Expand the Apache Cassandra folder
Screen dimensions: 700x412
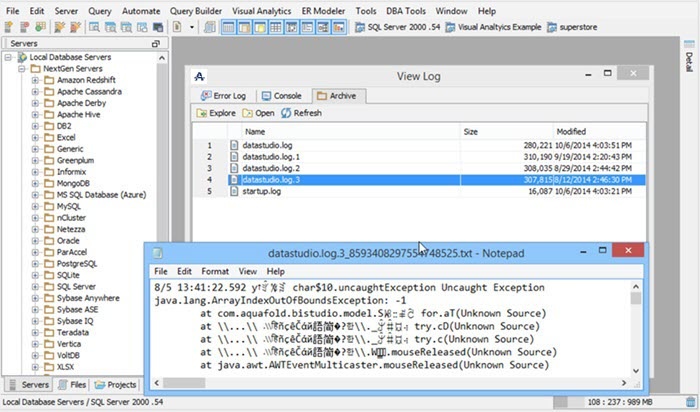[35, 92]
